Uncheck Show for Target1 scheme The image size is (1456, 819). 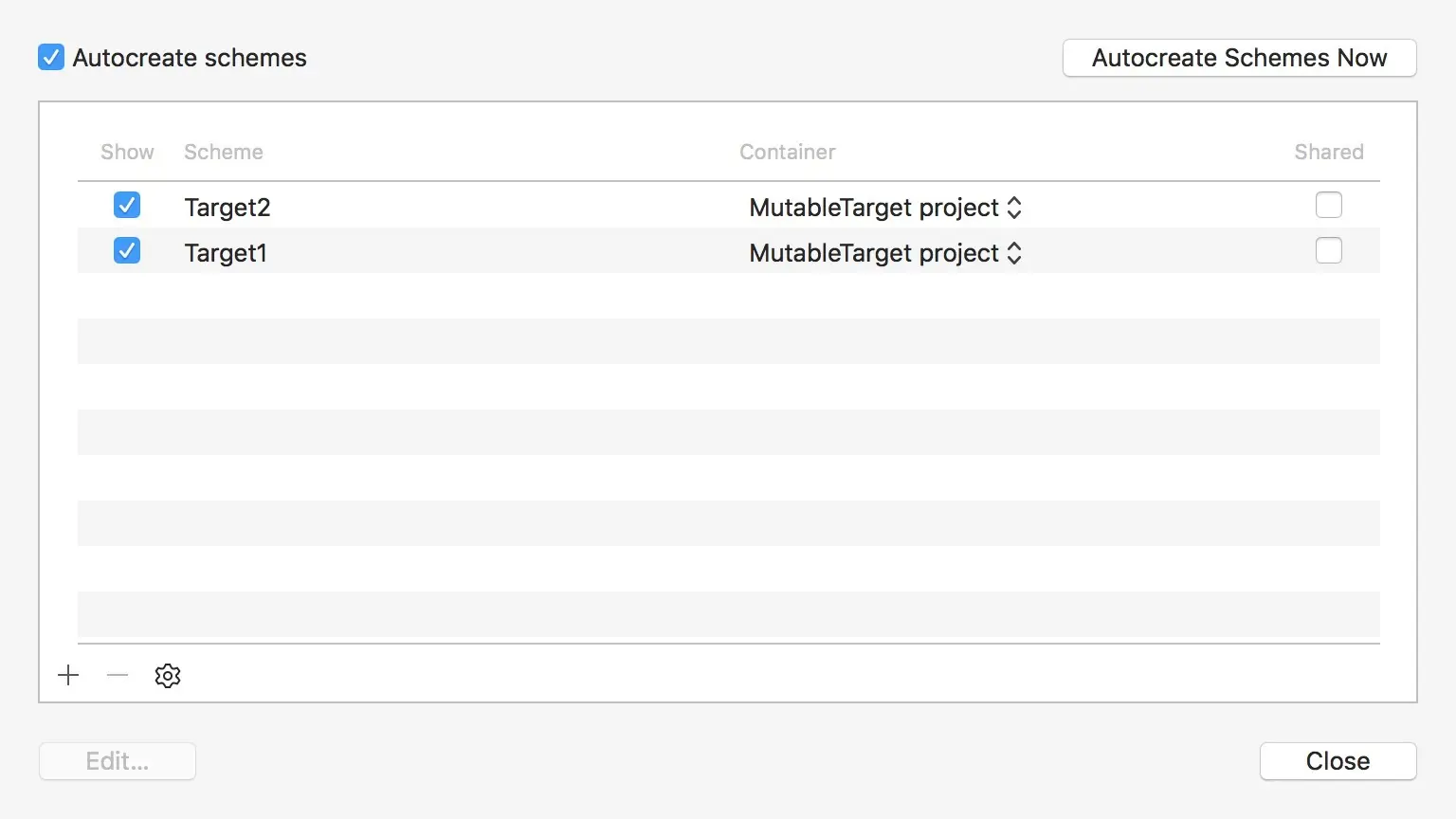pyautogui.click(x=127, y=250)
